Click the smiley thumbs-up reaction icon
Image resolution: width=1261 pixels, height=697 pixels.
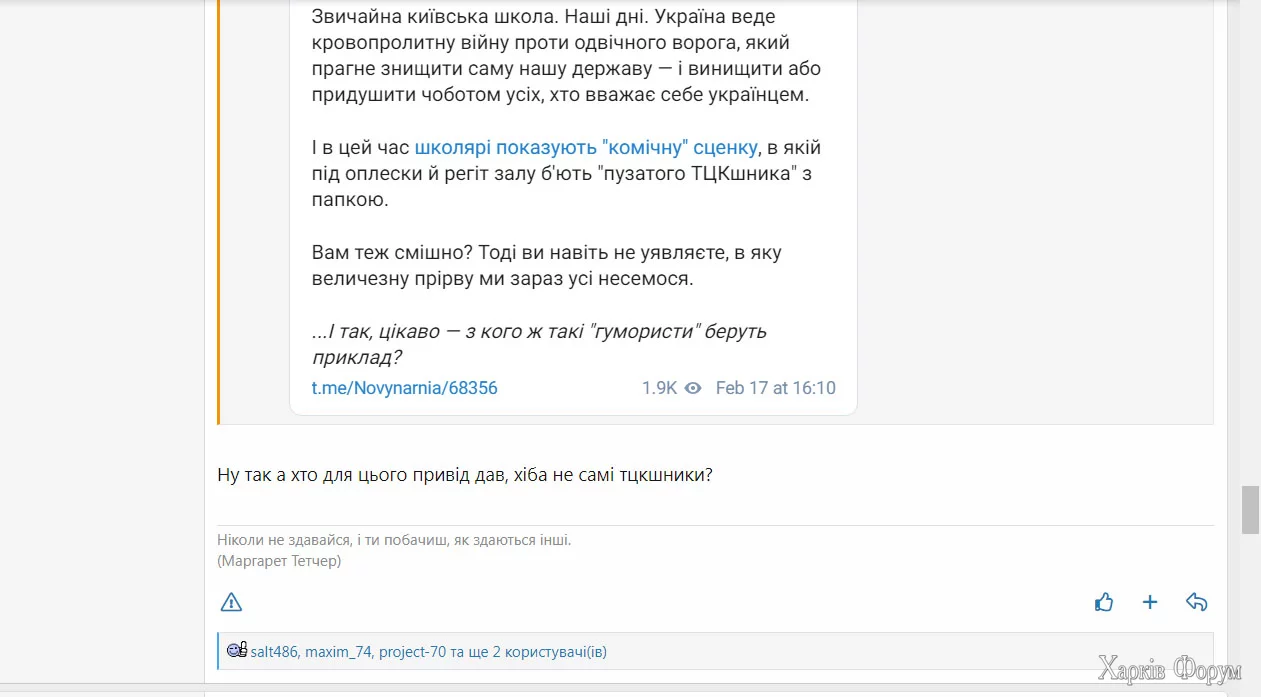(237, 651)
